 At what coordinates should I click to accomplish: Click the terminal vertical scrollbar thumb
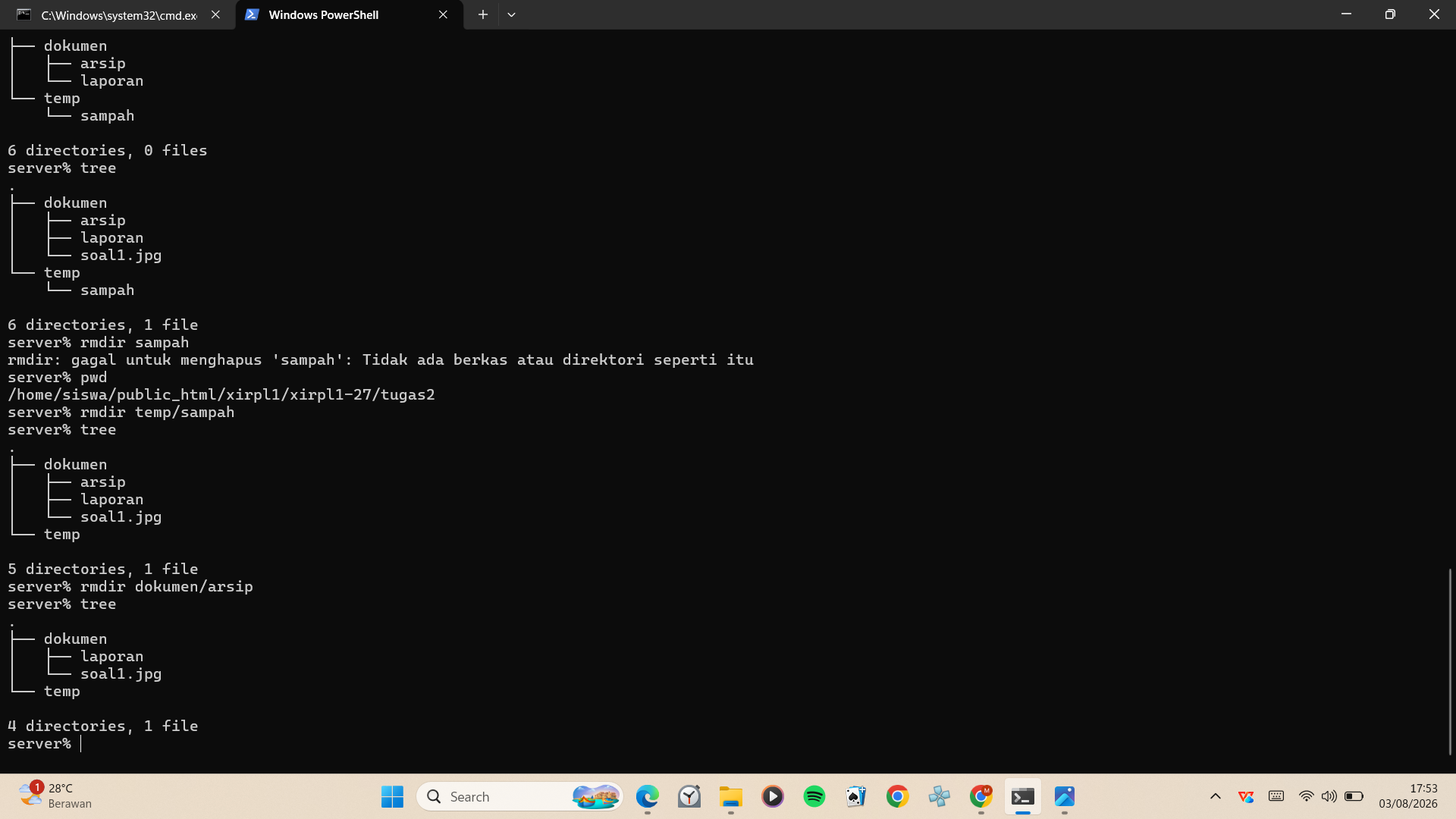click(x=1450, y=661)
